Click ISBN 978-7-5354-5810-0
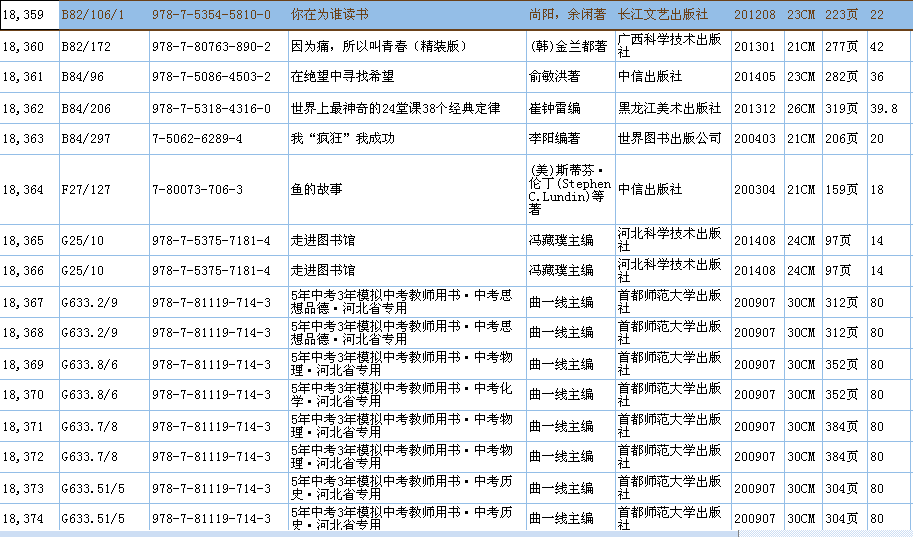 tap(219, 15)
